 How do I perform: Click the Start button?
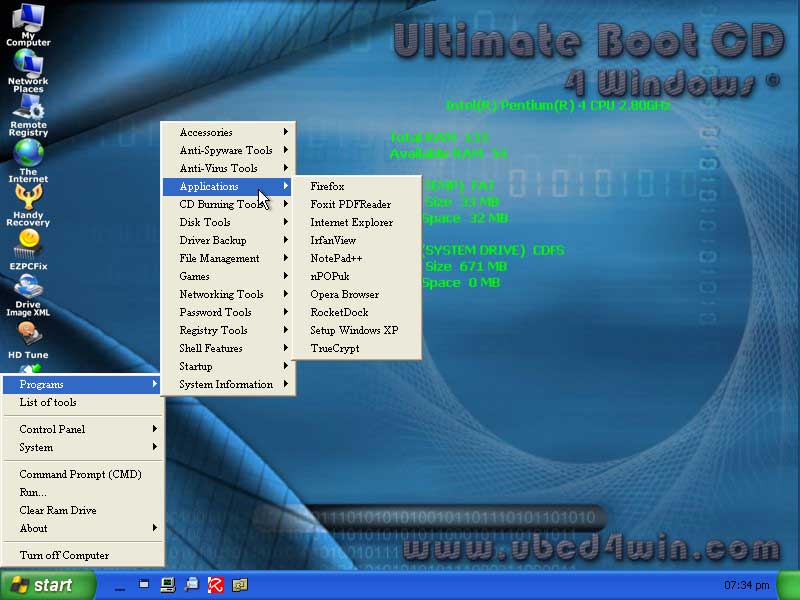[47, 585]
